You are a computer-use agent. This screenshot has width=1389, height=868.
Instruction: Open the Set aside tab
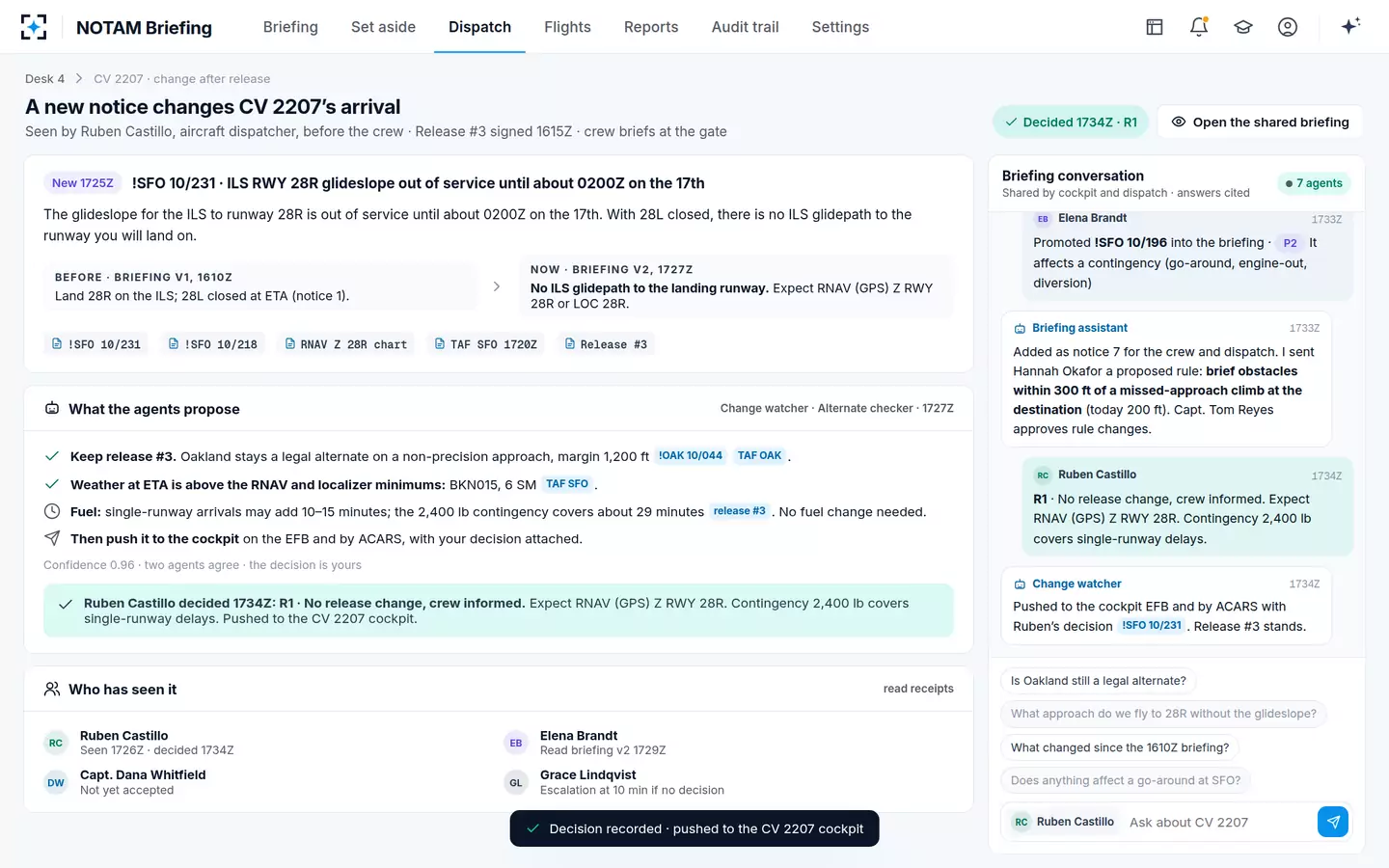click(x=383, y=27)
